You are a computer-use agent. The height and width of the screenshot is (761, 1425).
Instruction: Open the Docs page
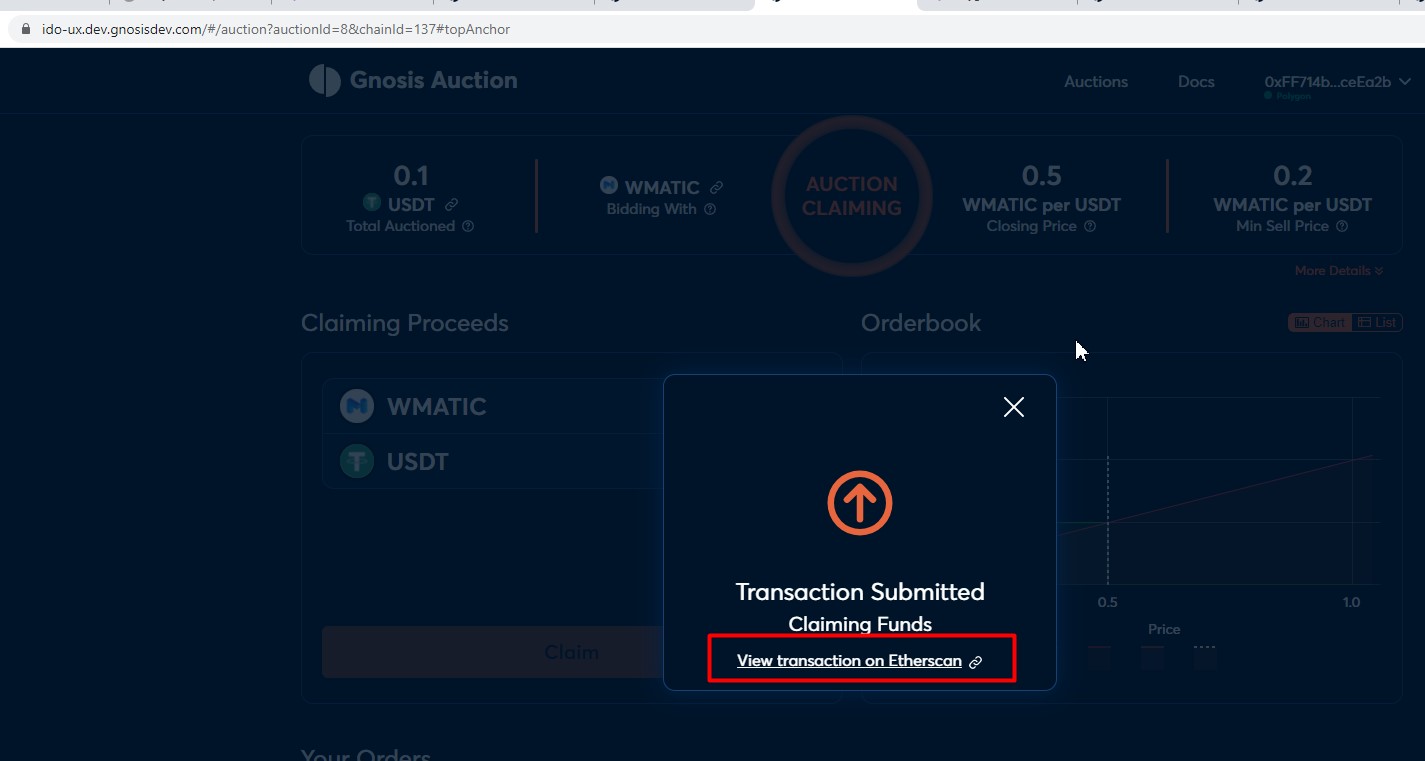tap(1196, 82)
